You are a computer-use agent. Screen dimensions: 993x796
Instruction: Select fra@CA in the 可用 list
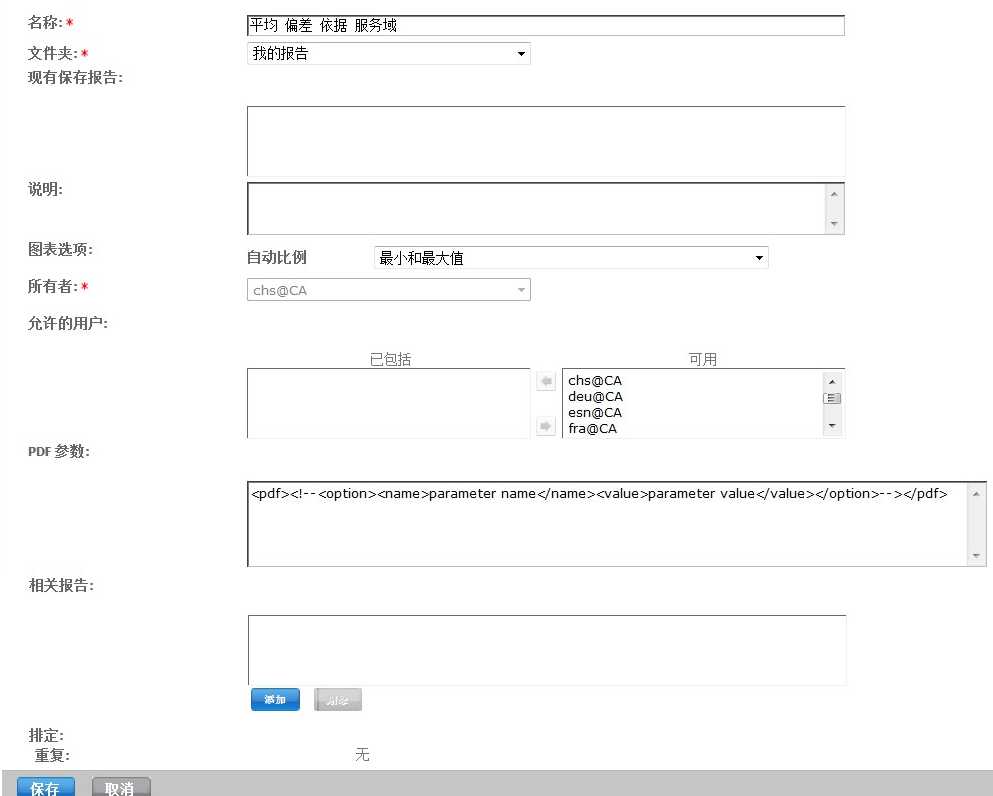pyautogui.click(x=592, y=429)
